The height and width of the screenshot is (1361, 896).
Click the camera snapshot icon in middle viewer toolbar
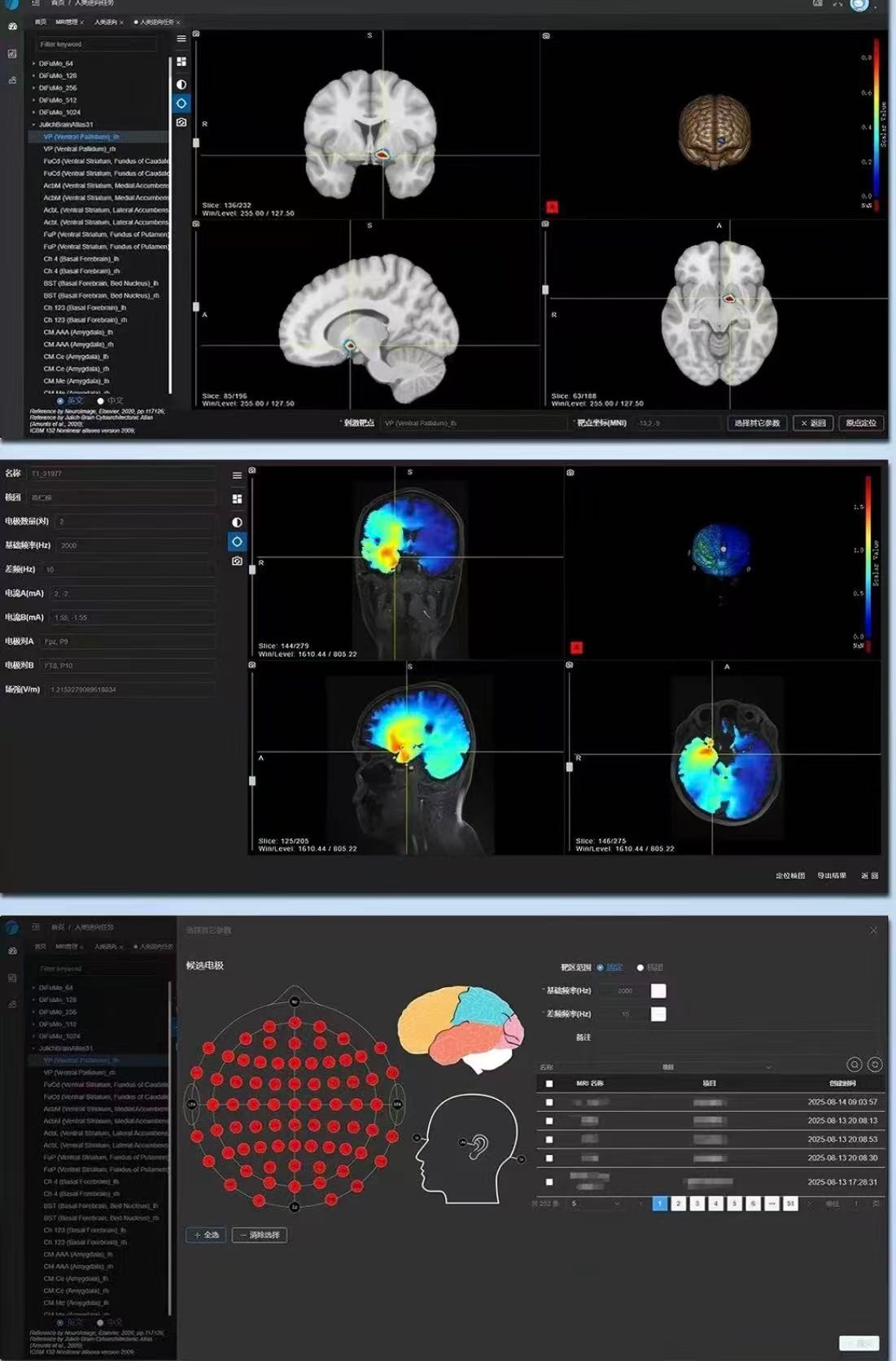click(237, 561)
